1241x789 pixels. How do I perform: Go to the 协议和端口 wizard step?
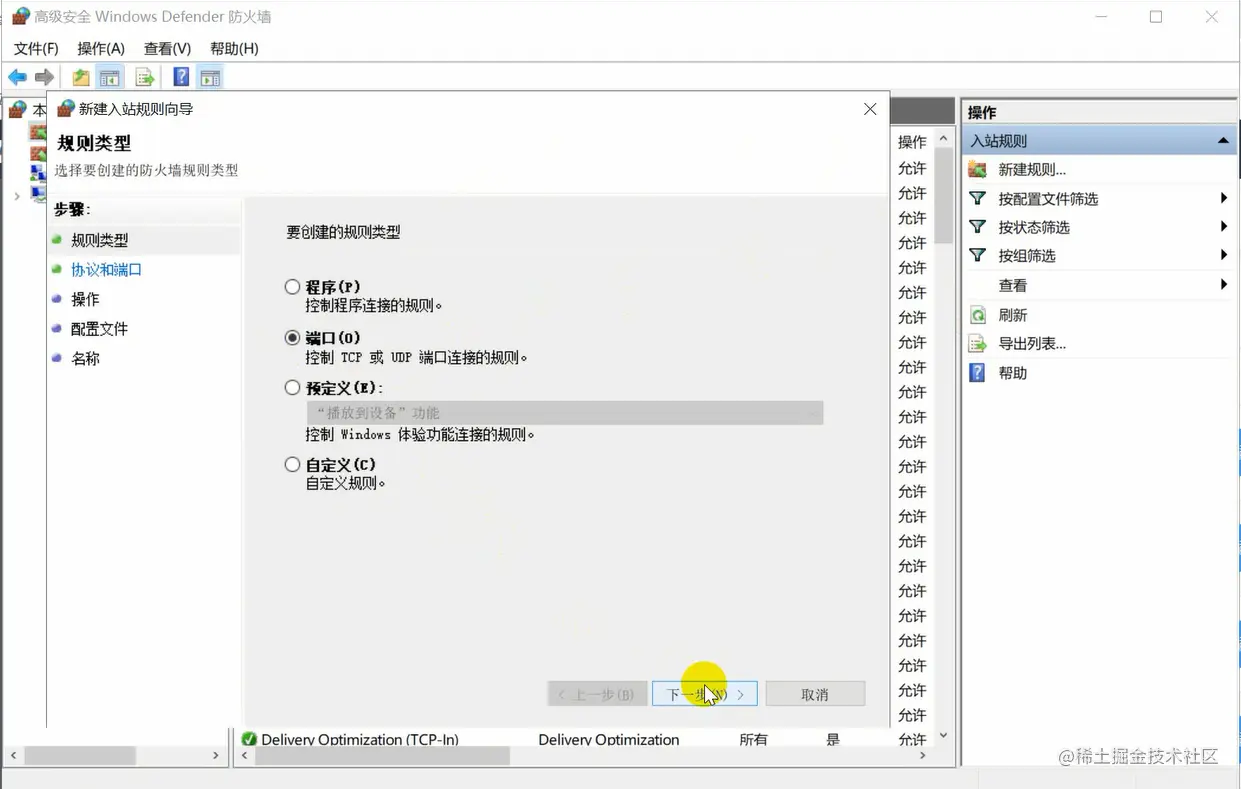106,269
